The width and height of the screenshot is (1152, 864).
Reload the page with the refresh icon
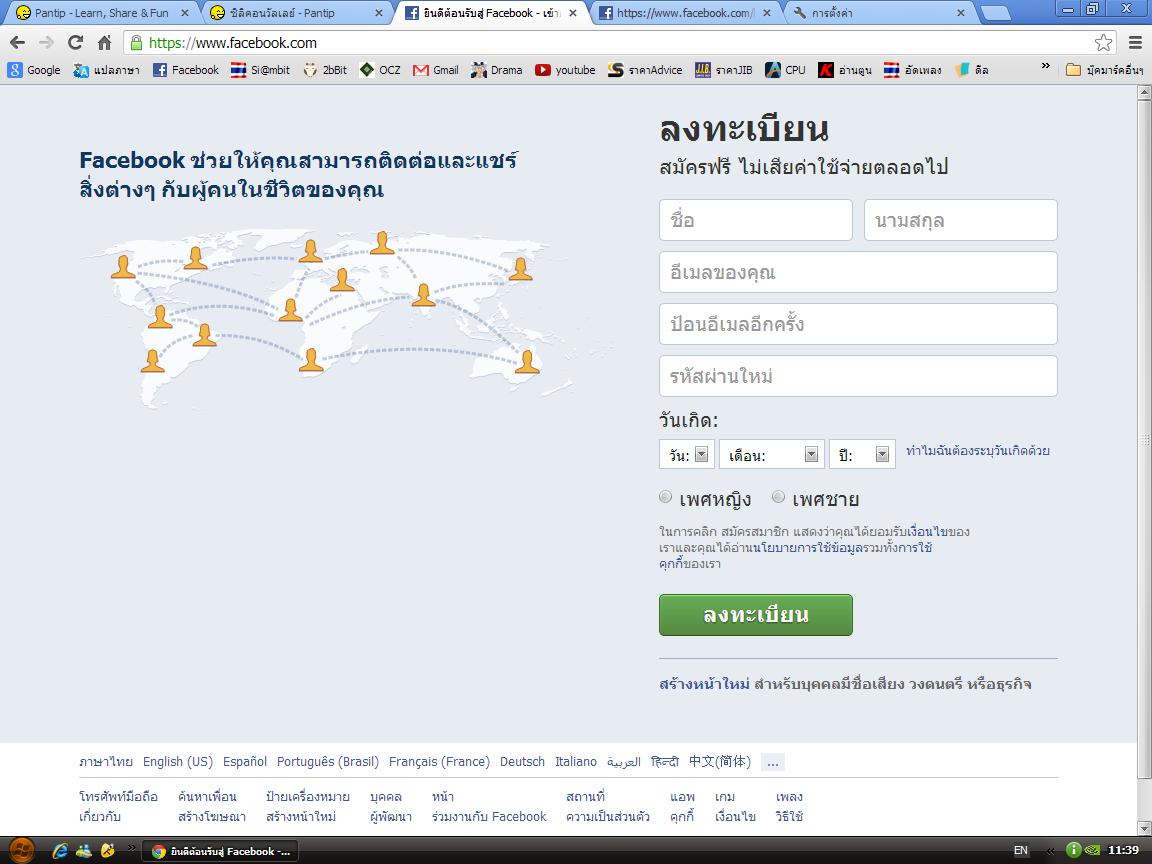pyautogui.click(x=75, y=43)
